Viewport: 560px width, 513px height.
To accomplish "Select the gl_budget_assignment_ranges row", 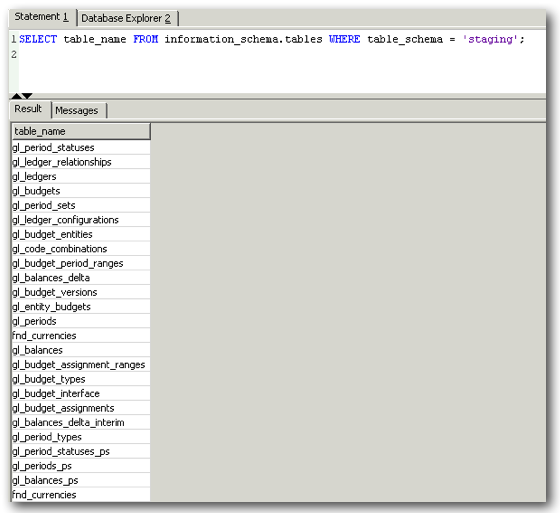I will click(81, 364).
